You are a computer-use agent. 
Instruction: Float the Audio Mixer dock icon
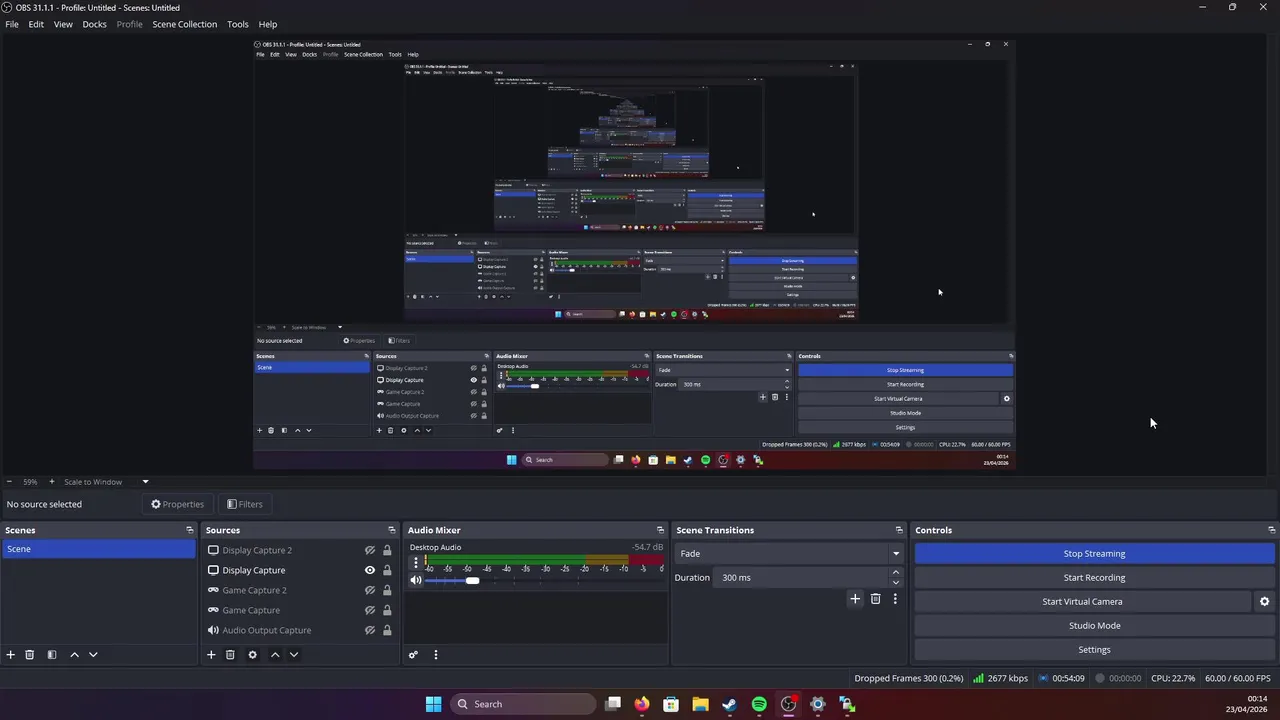[660, 530]
